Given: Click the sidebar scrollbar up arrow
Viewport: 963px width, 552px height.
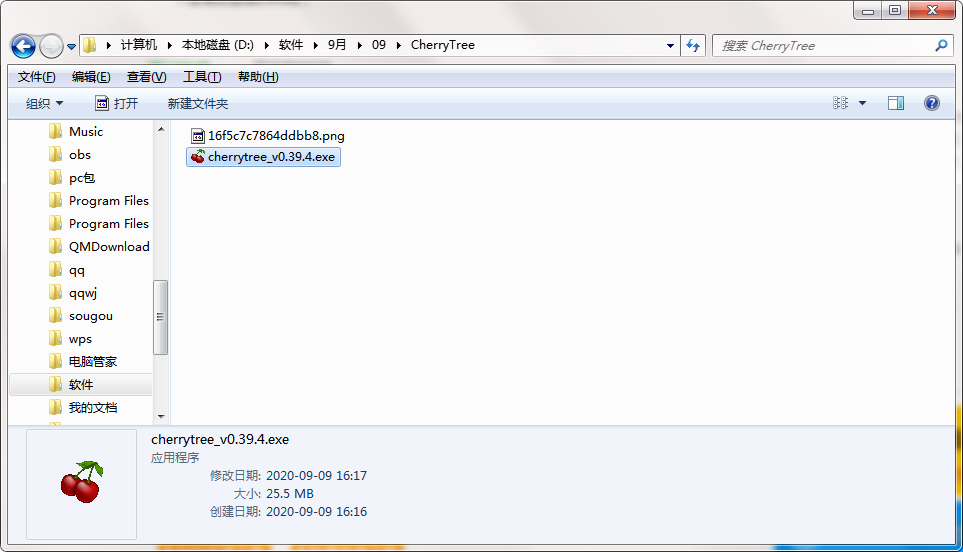Looking at the screenshot, I should (161, 129).
